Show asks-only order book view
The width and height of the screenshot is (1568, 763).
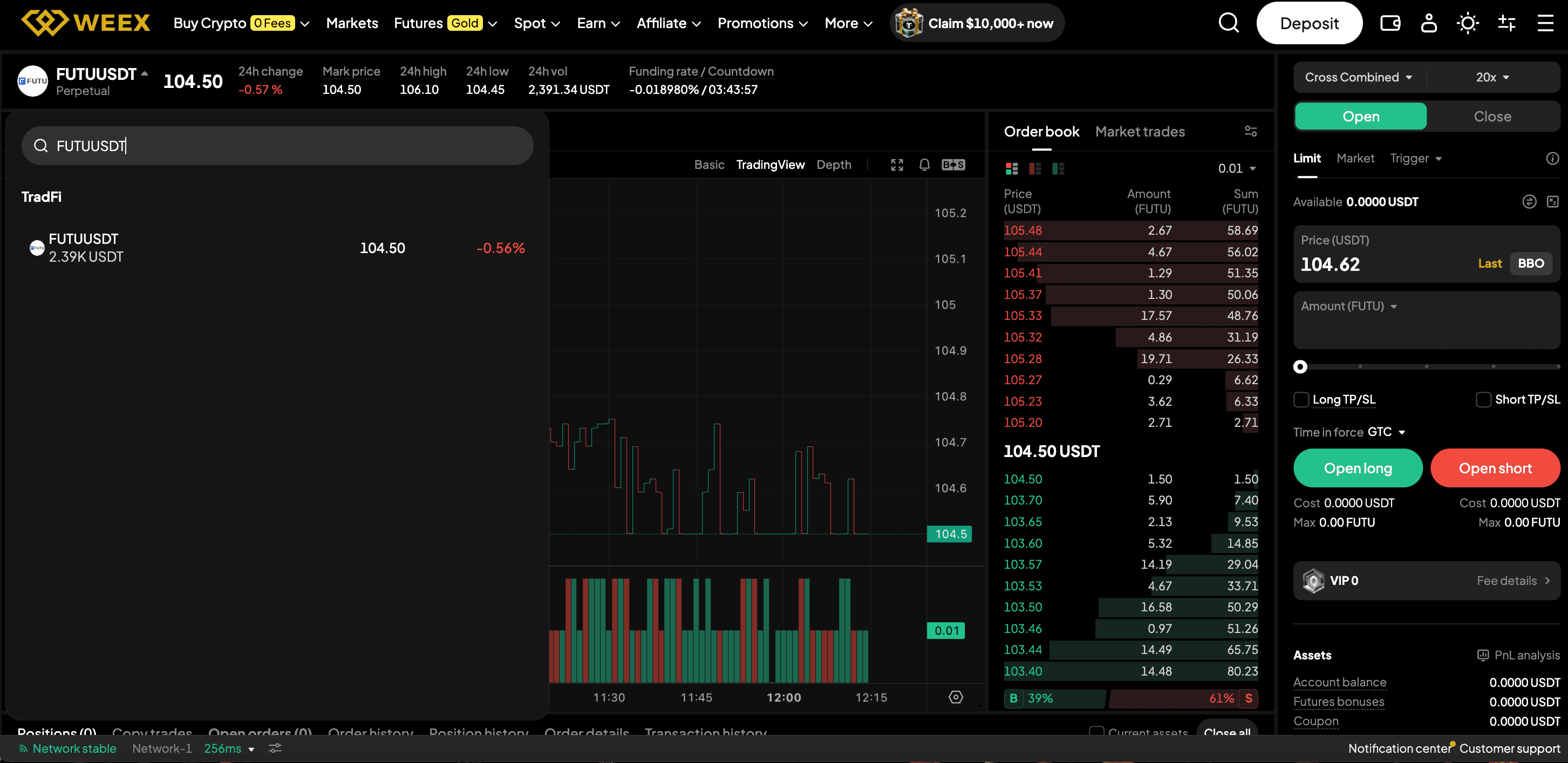pyautogui.click(x=1035, y=168)
